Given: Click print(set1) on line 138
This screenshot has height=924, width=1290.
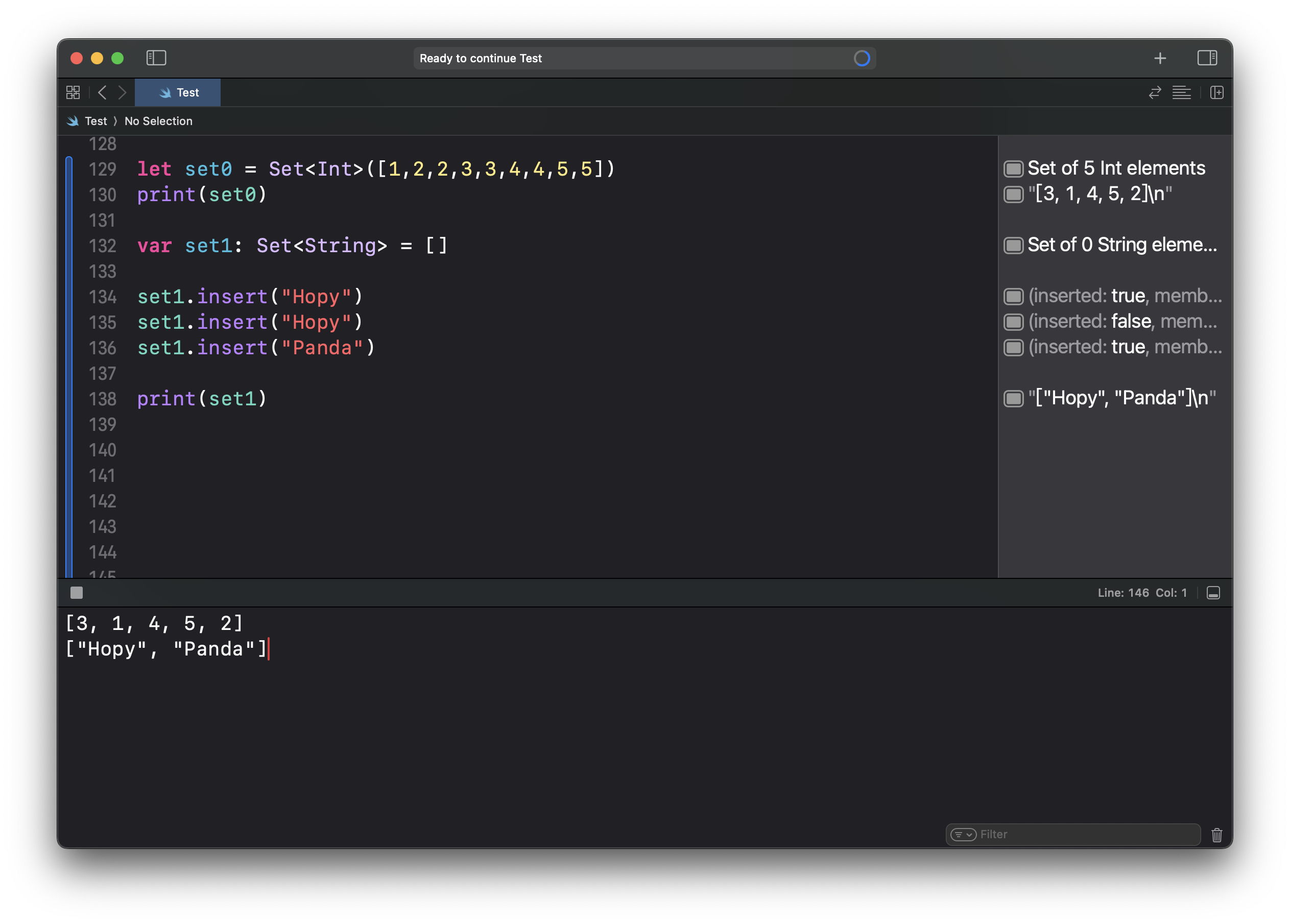Looking at the screenshot, I should point(202,399).
